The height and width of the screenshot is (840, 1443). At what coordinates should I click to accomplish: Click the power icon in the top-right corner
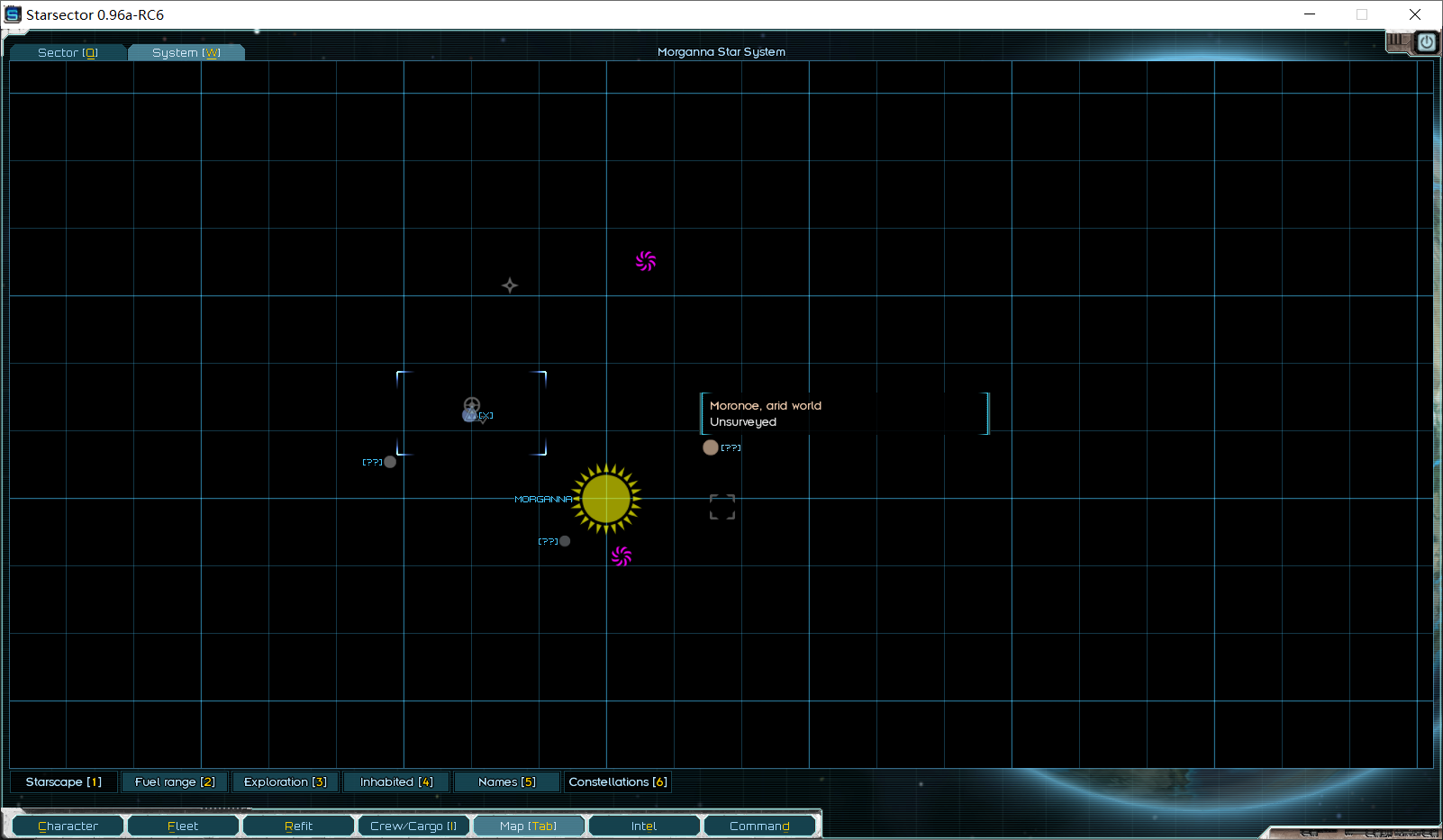coord(1426,42)
